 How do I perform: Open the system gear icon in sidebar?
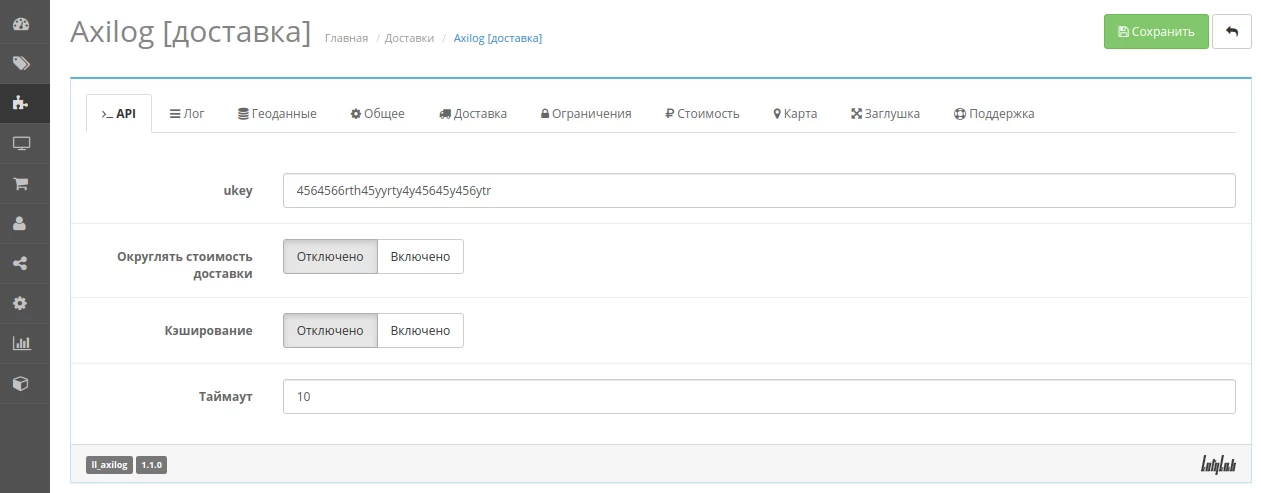click(21, 303)
